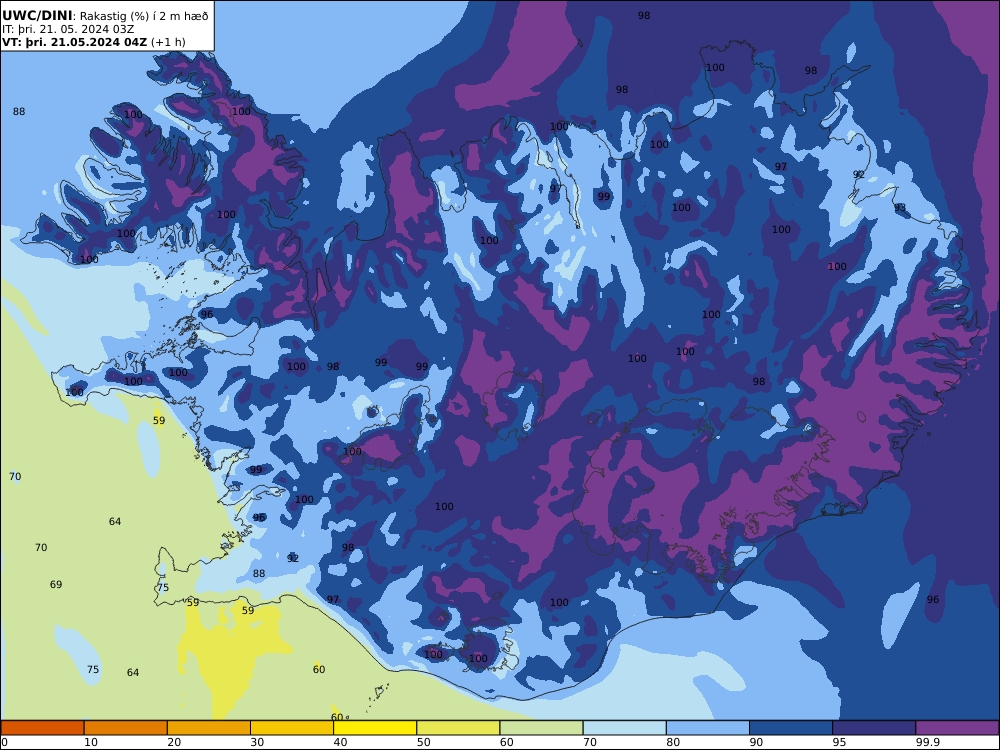The width and height of the screenshot is (1000, 750).
Task: Click the '93' humidity value on the map
Action: pos(900,208)
